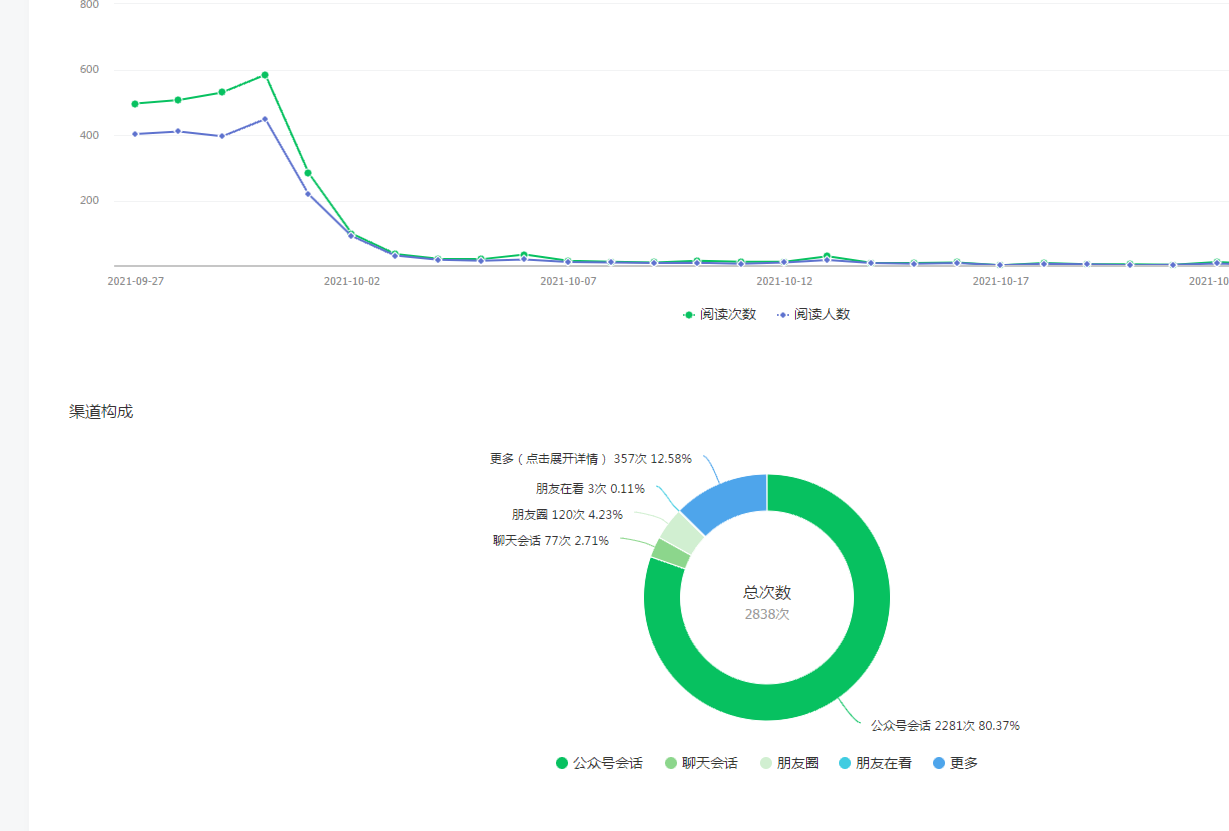
Task: Expand the 更多（点击展开详情）label details
Action: coord(590,459)
